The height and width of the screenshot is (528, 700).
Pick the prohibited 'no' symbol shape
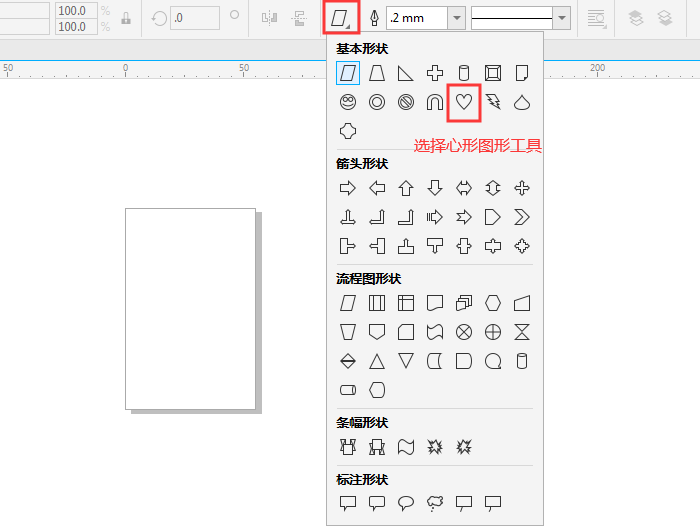(406, 102)
